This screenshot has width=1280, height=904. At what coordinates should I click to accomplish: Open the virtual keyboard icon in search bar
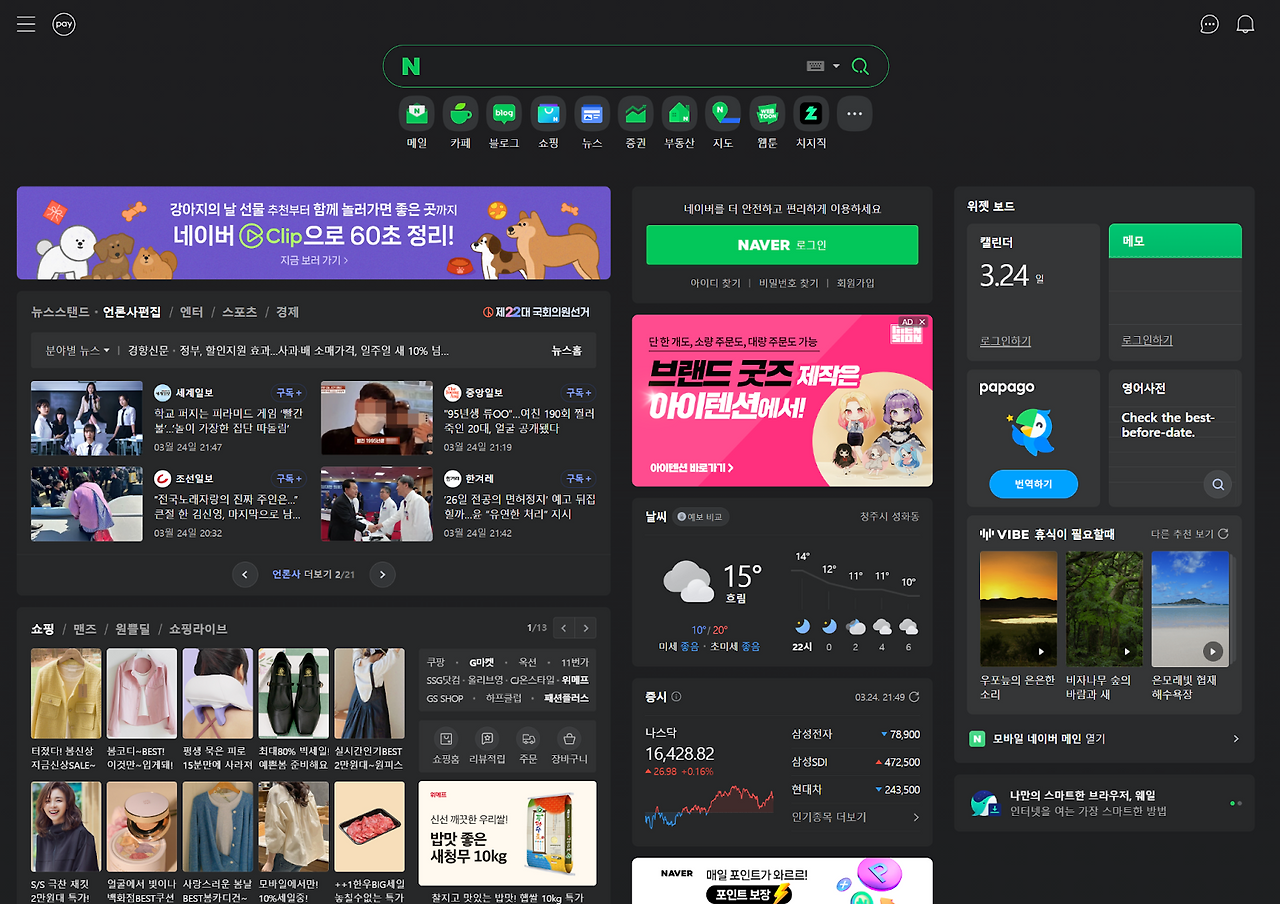coord(815,67)
